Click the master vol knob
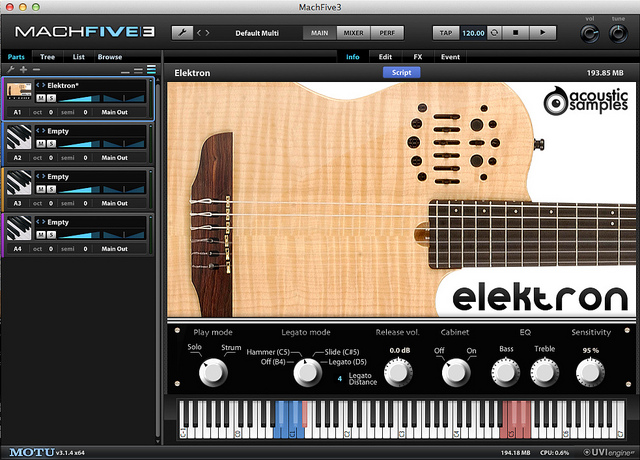This screenshot has height=460, width=640. [590, 33]
